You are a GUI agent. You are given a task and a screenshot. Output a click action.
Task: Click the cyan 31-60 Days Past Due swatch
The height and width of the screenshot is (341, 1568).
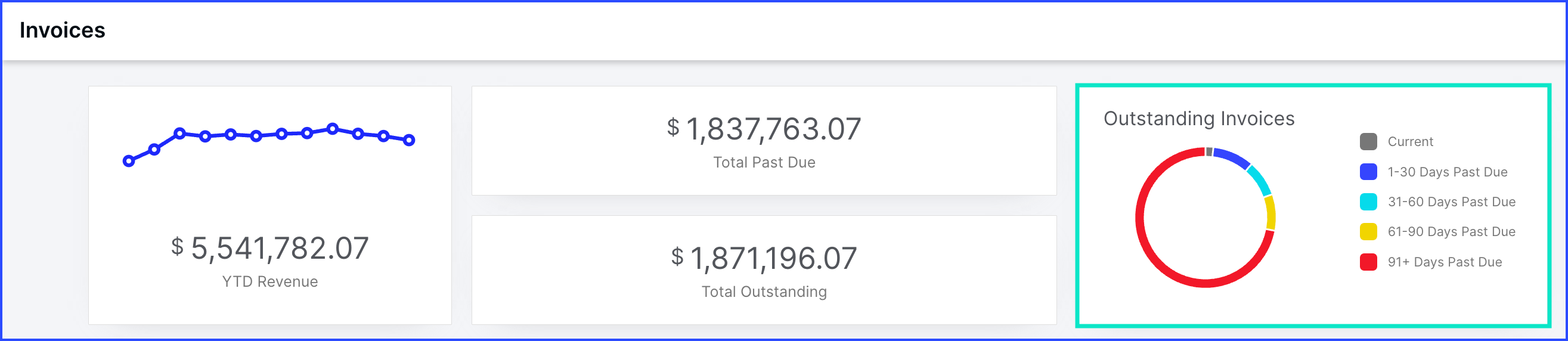coord(1368,201)
